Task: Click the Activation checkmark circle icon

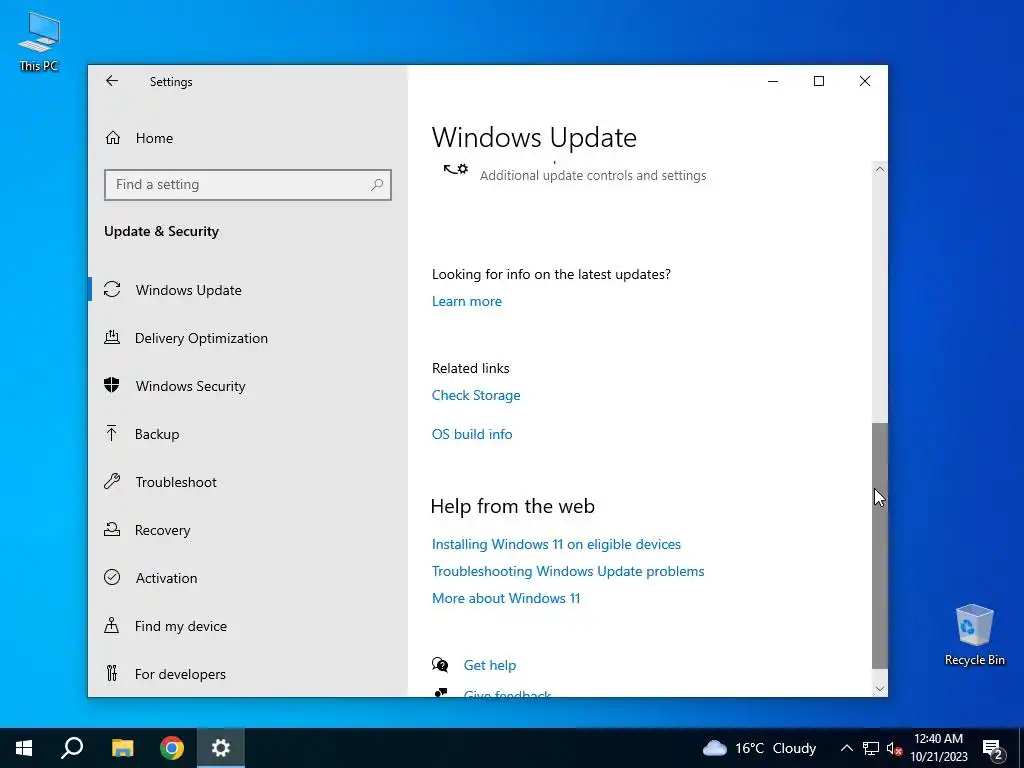Action: click(x=112, y=577)
